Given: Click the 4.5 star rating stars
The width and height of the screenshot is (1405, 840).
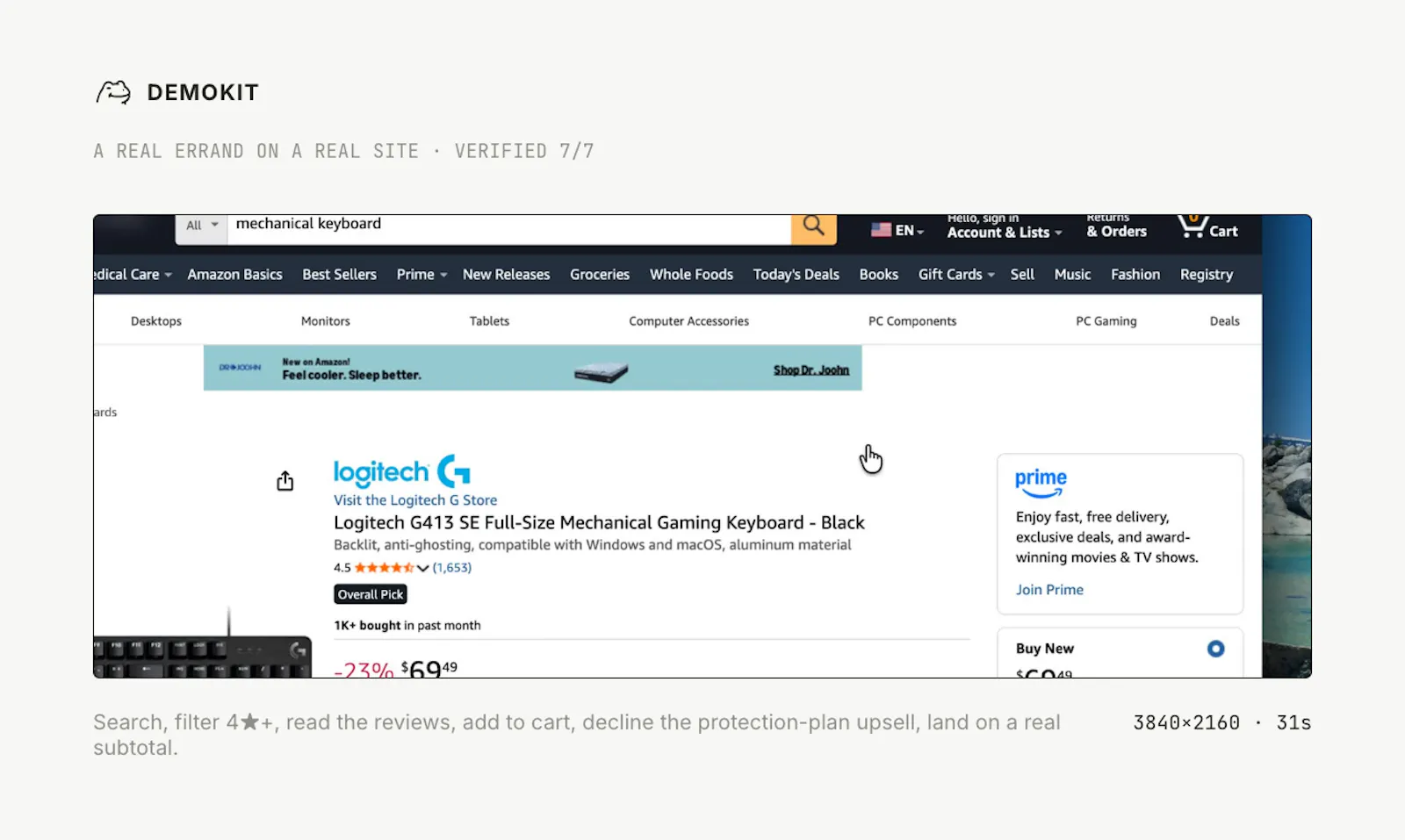Looking at the screenshot, I should [x=384, y=568].
